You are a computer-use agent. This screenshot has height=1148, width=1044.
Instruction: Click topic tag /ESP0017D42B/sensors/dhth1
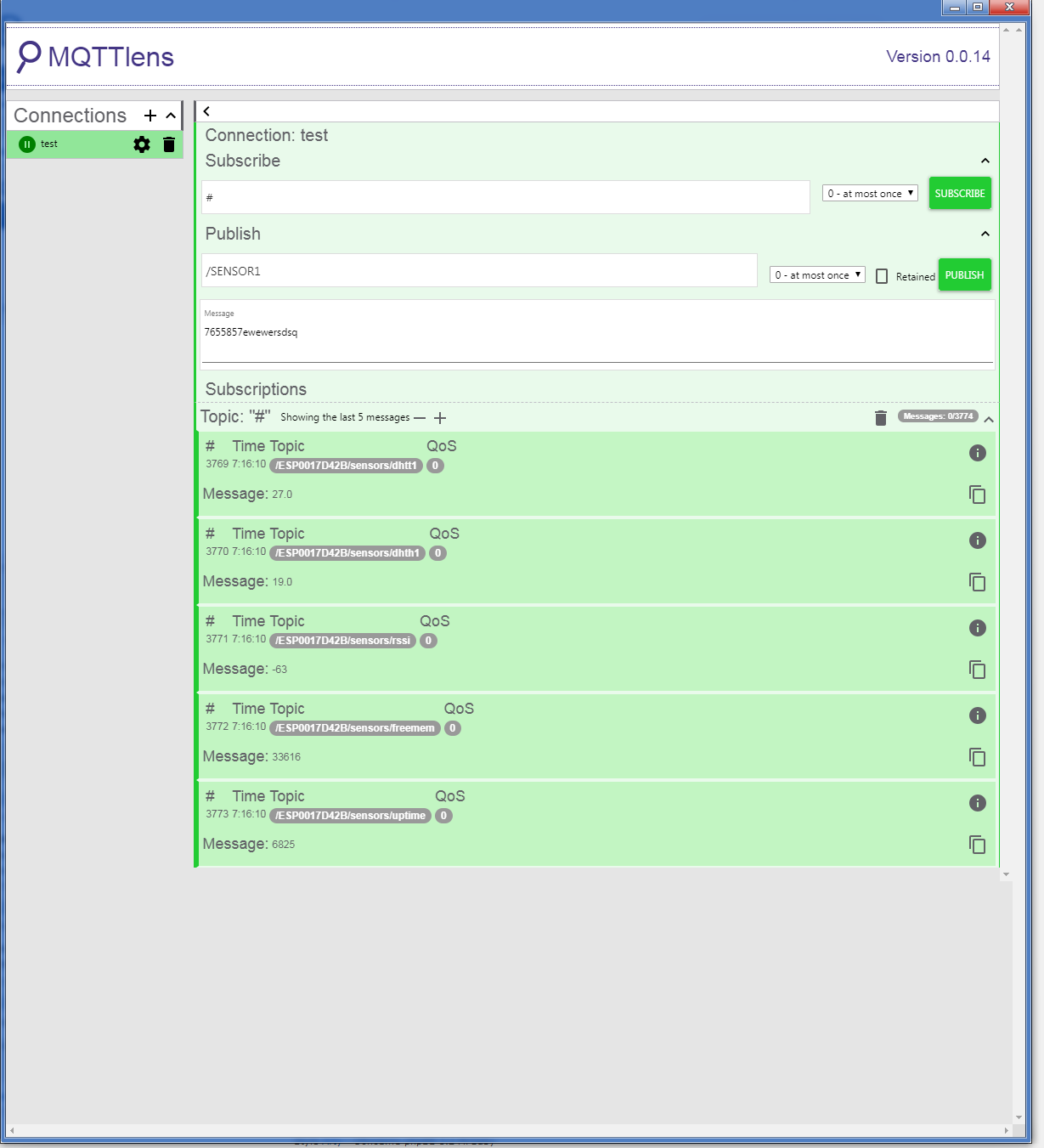[347, 553]
